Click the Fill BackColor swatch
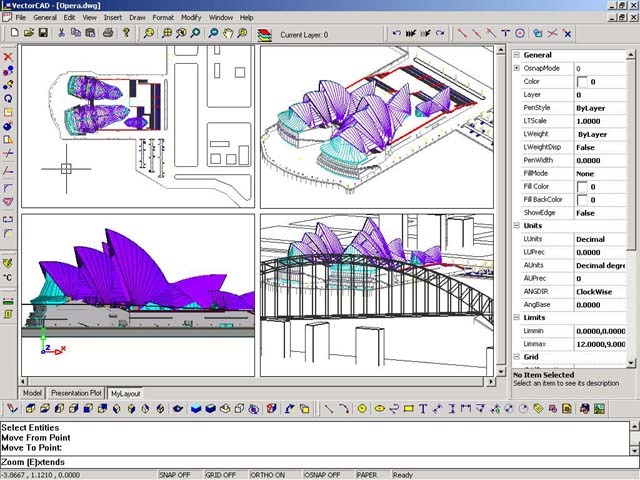Image resolution: width=640 pixels, height=480 pixels. [x=582, y=200]
